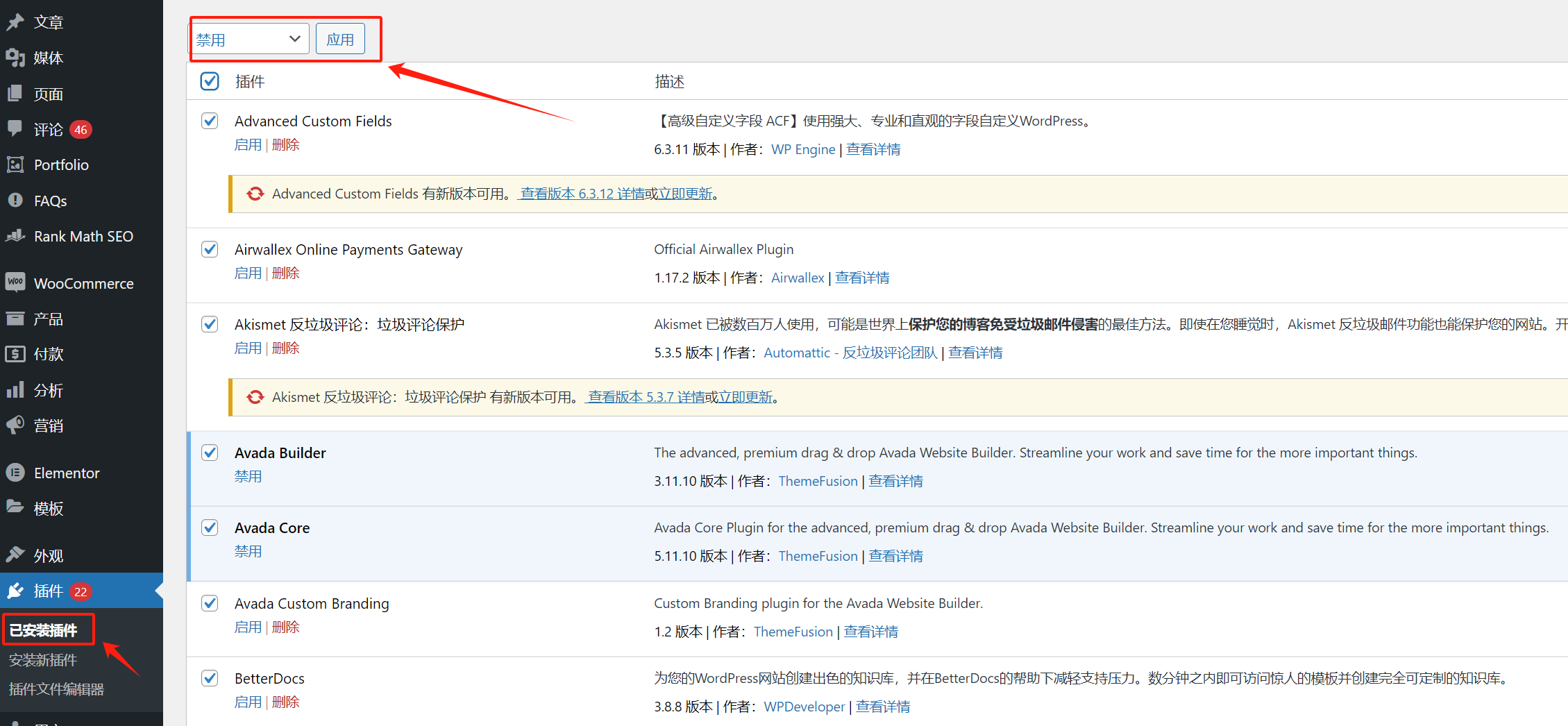The height and width of the screenshot is (726, 1568).
Task: Uncheck the BetterDocs plugin checkbox
Action: (209, 678)
